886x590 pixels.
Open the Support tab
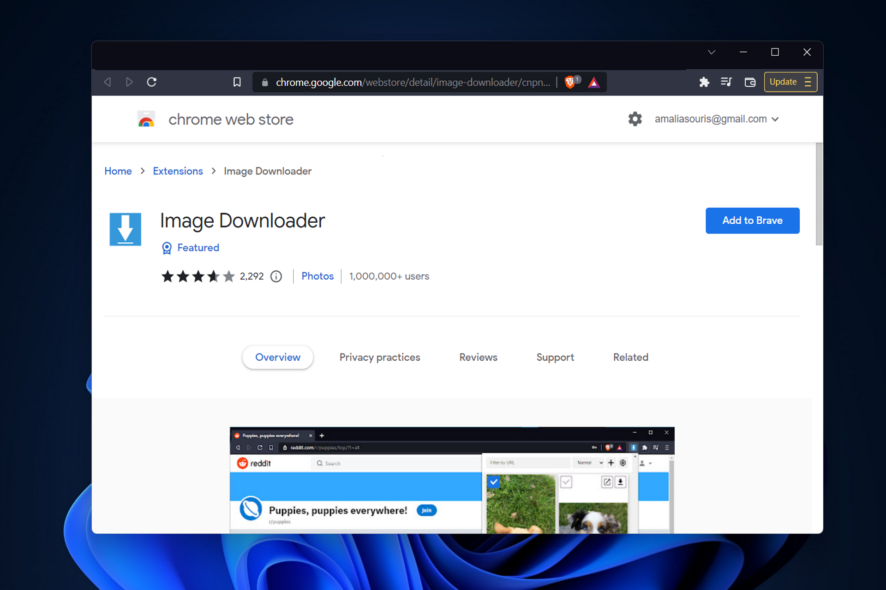pyautogui.click(x=555, y=357)
